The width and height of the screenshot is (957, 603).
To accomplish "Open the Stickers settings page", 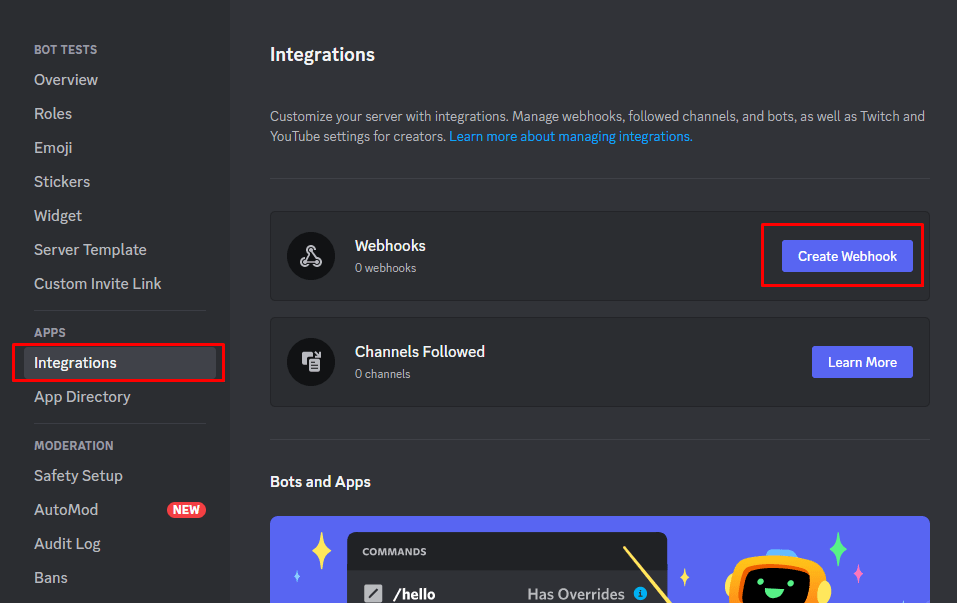I will pyautogui.click(x=62, y=181).
